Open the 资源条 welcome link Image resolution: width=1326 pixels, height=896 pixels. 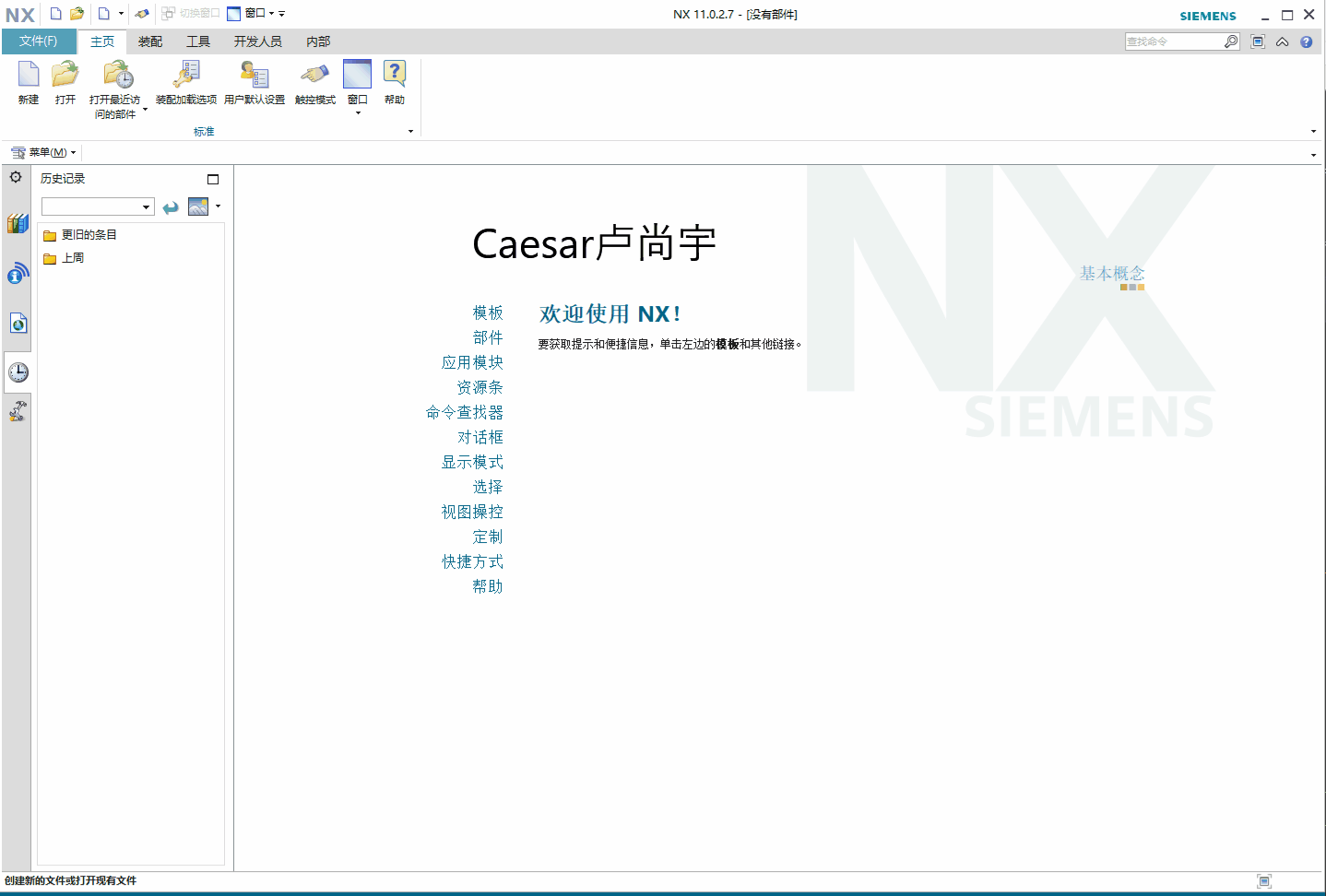pos(480,388)
